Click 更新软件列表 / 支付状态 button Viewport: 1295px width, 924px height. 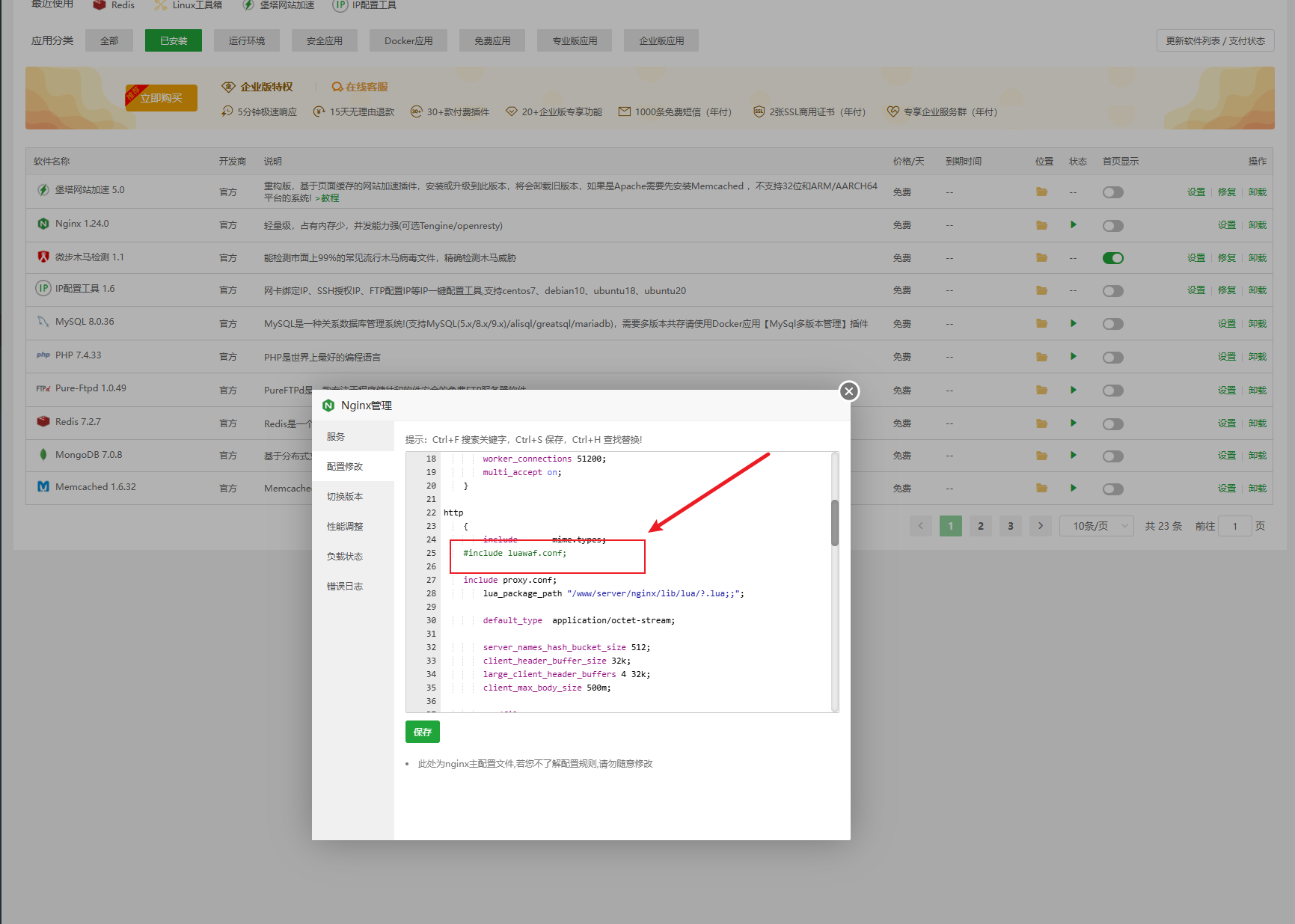coord(1216,40)
